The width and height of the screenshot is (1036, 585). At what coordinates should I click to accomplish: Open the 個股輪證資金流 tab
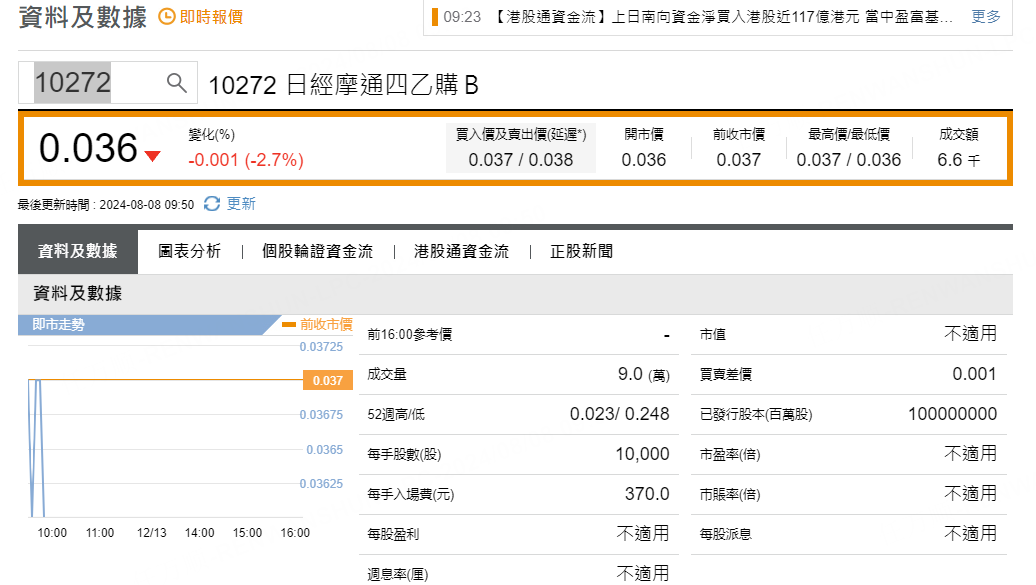click(x=317, y=251)
